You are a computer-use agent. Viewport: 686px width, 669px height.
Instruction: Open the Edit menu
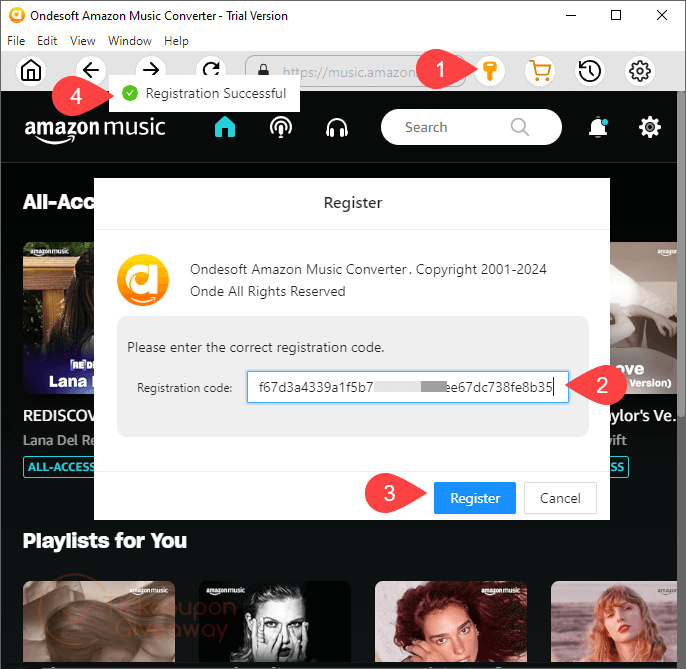point(47,41)
